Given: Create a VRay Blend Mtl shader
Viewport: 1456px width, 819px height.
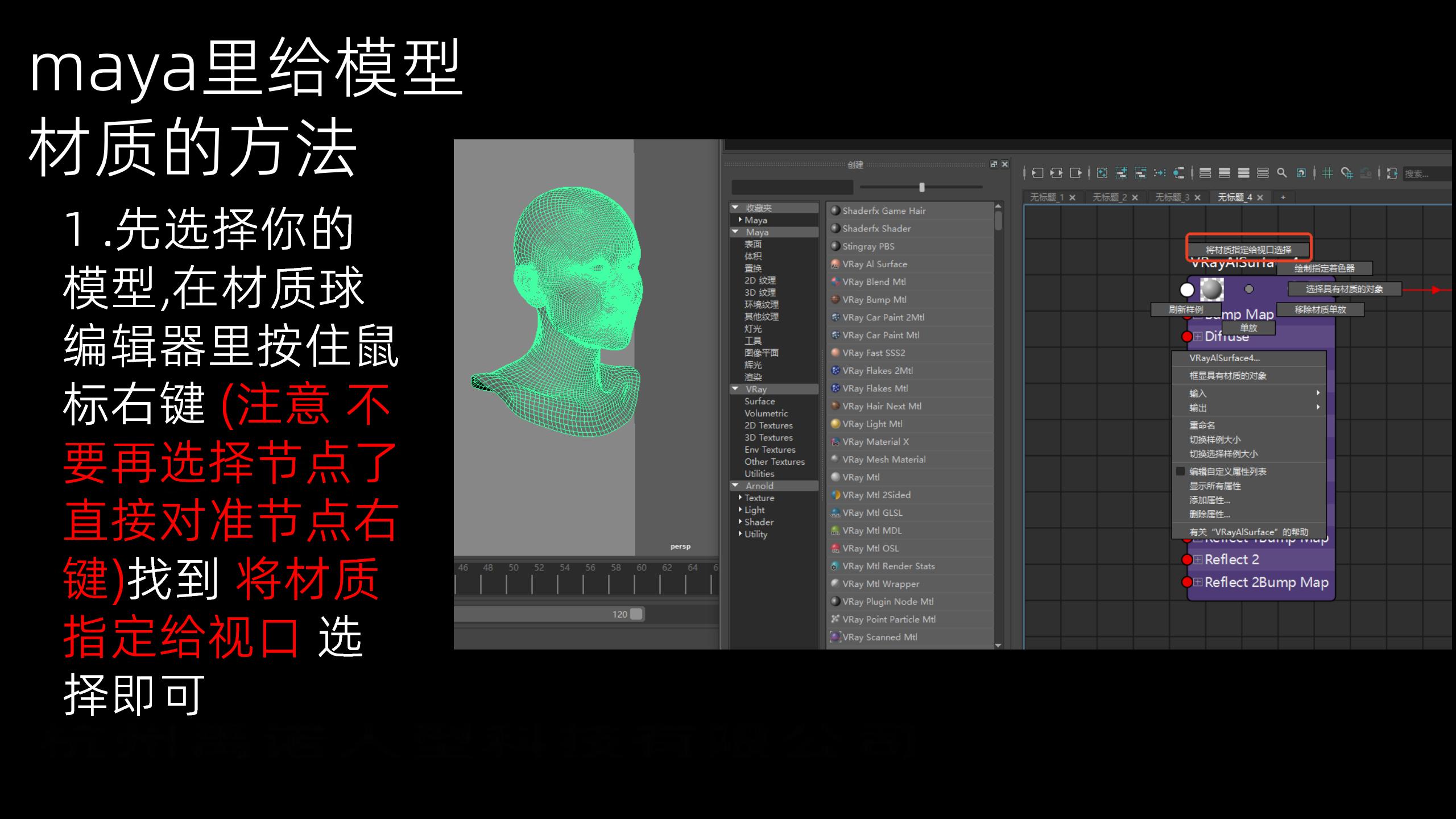Looking at the screenshot, I should click(x=910, y=282).
